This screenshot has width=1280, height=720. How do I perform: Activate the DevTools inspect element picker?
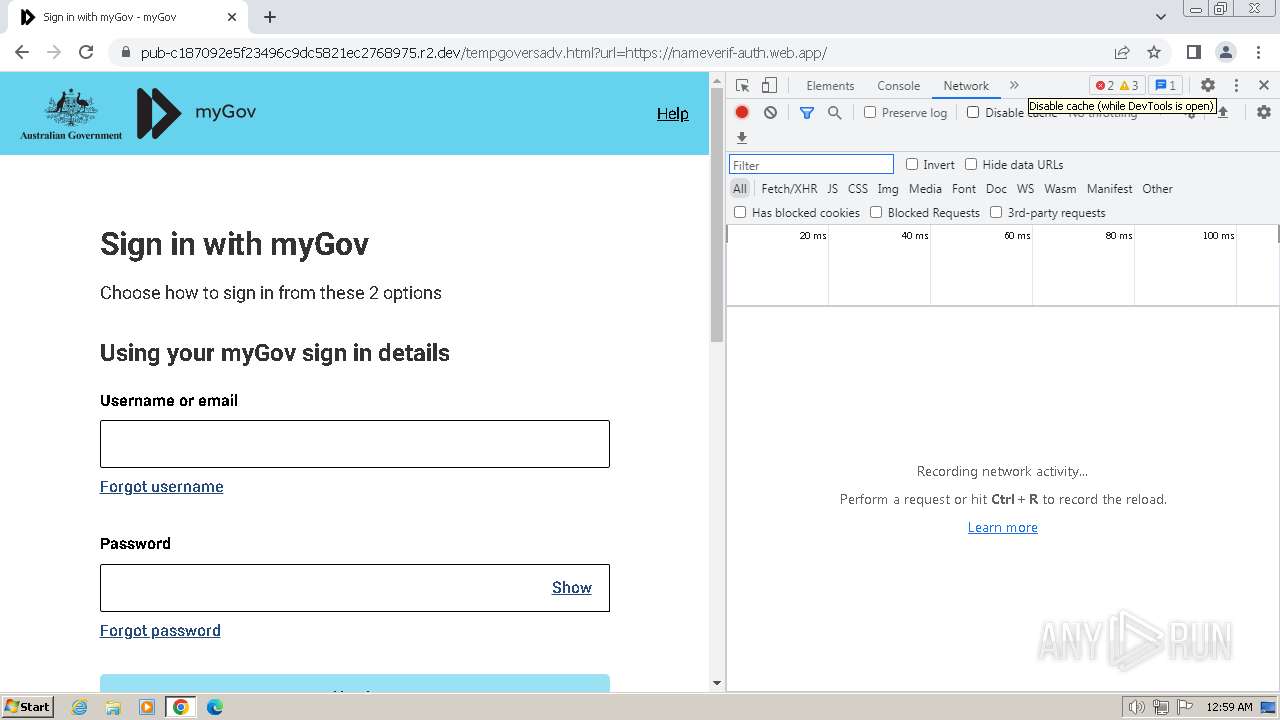click(742, 86)
